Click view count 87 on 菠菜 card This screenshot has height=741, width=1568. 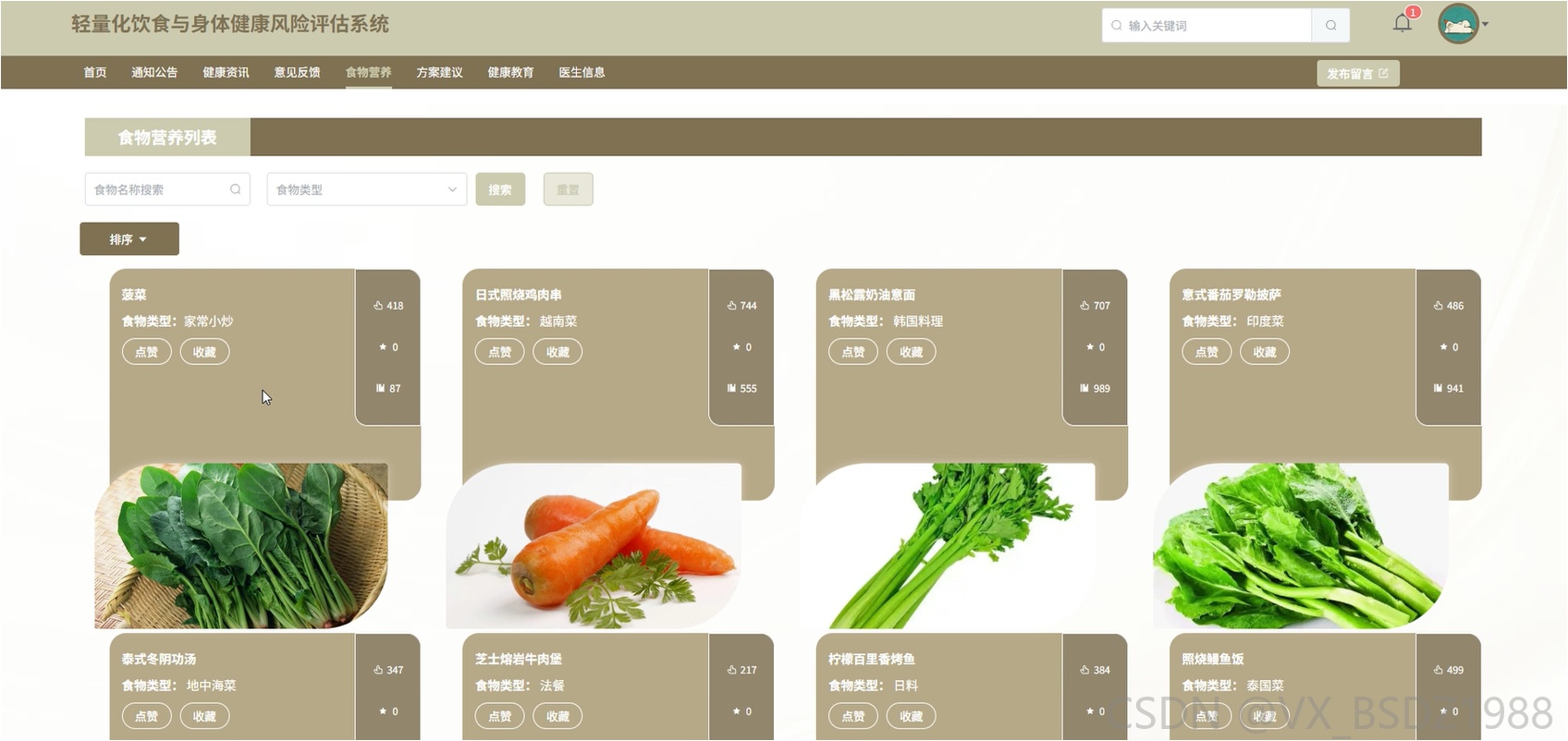point(388,389)
